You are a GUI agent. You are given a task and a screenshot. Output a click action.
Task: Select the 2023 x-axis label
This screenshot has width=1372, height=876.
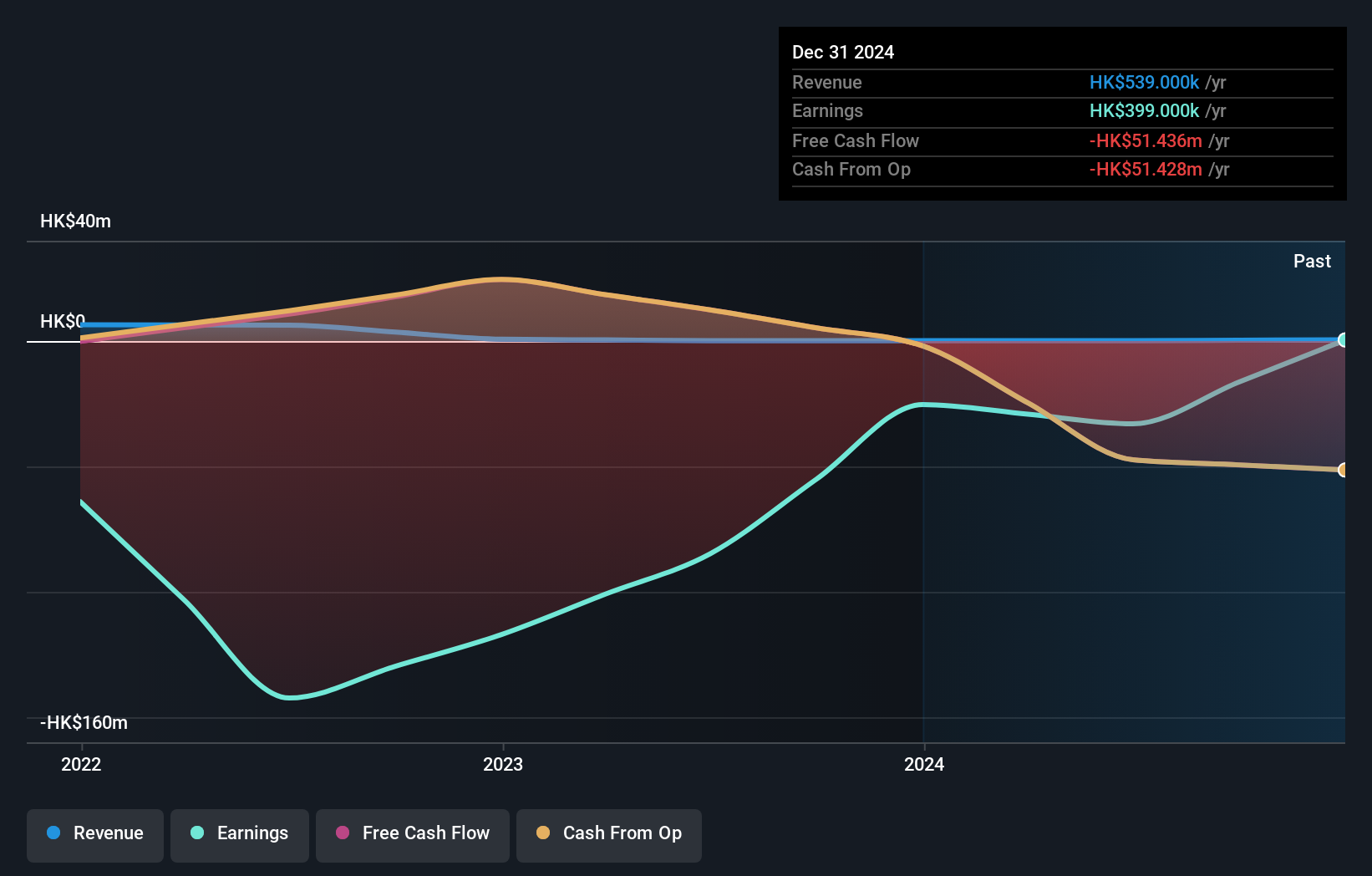503,764
